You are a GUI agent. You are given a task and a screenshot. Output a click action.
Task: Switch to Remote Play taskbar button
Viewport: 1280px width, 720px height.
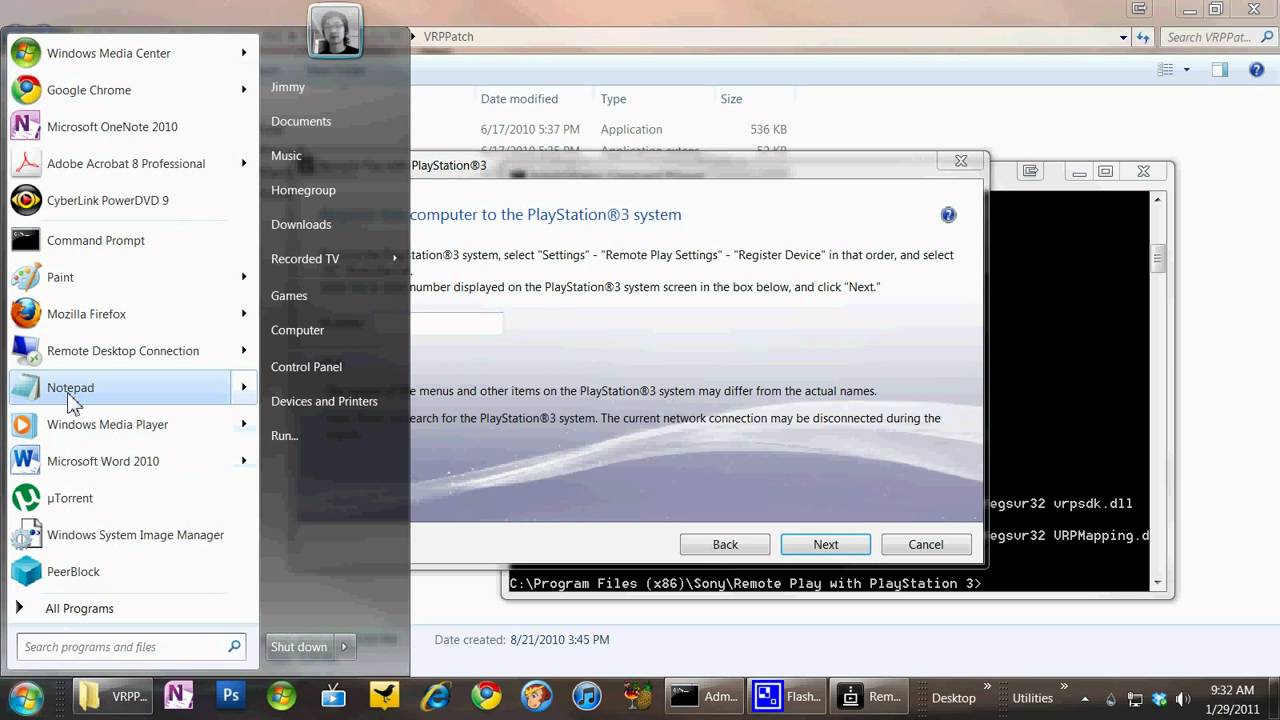(870, 697)
